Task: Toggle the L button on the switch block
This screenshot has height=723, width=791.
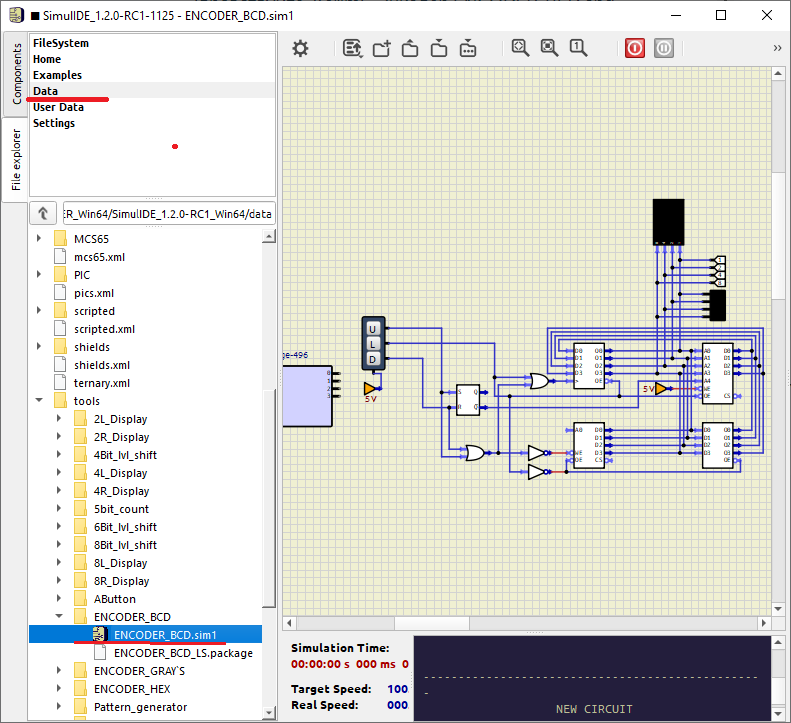Action: pos(373,344)
